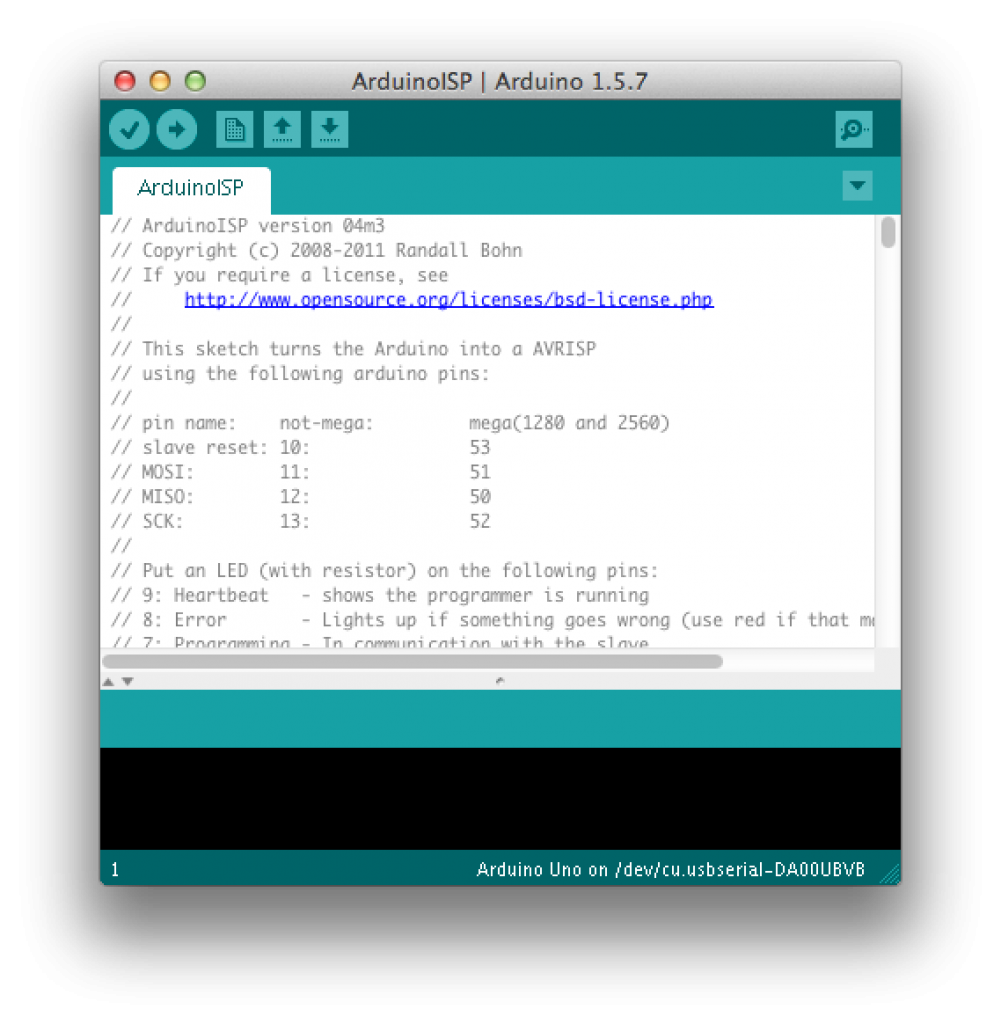Place cursor on the MOSI comment line
This screenshot has width=1001, height=1024.
click(x=300, y=472)
